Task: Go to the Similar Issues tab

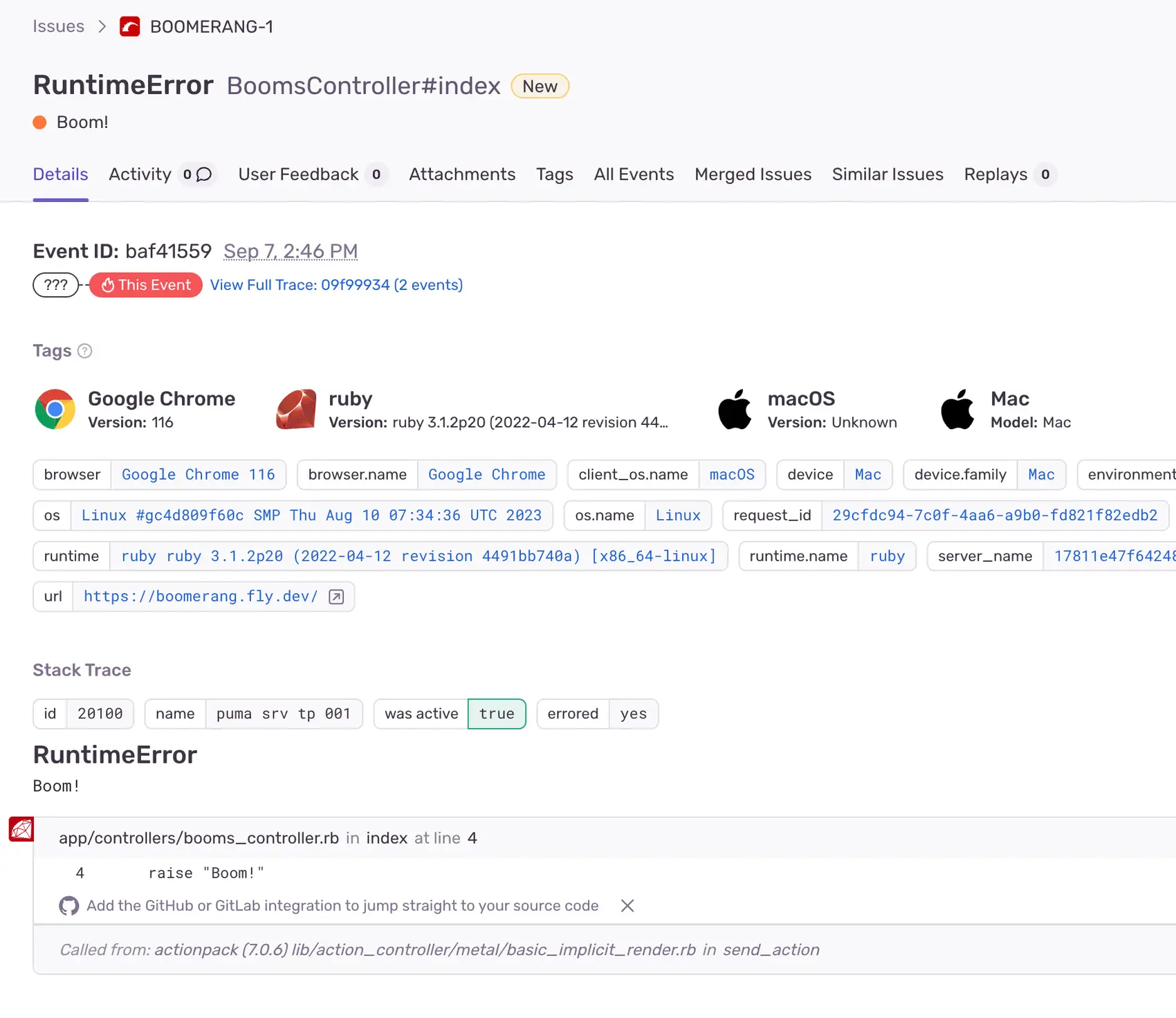Action: (888, 174)
